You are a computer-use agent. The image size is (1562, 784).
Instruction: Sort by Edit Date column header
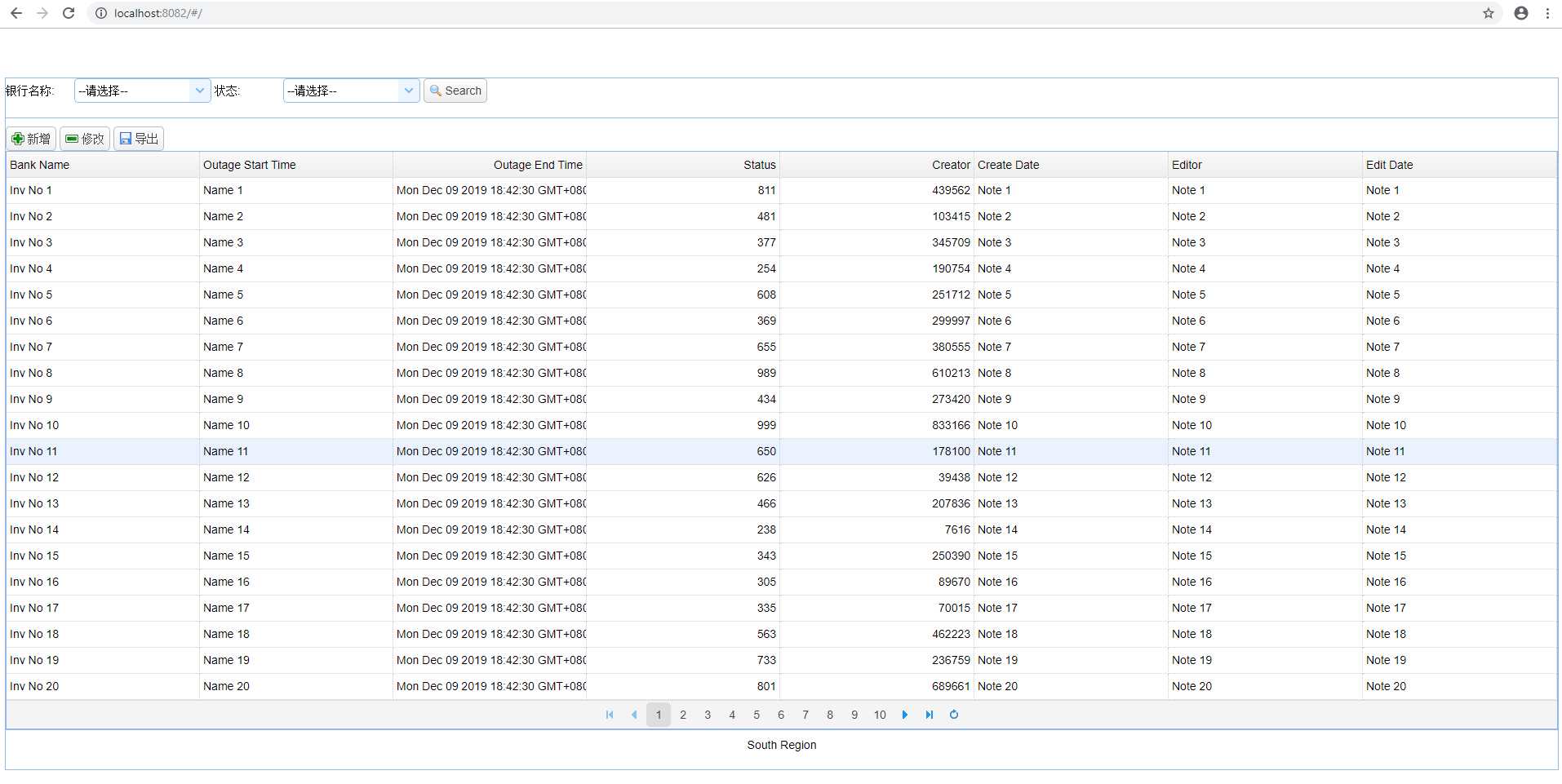tap(1459, 165)
